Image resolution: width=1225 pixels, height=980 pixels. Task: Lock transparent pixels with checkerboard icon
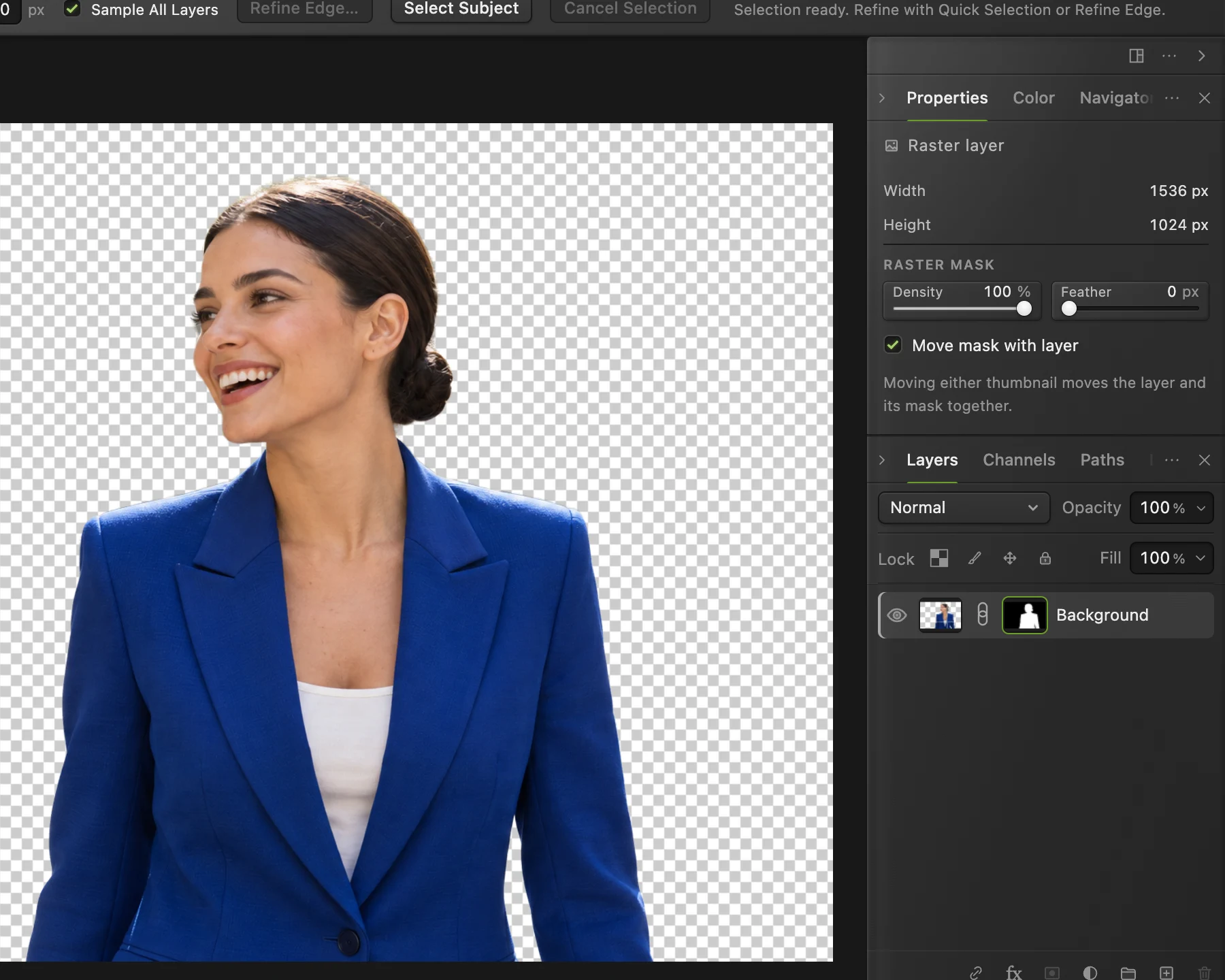[x=939, y=559]
